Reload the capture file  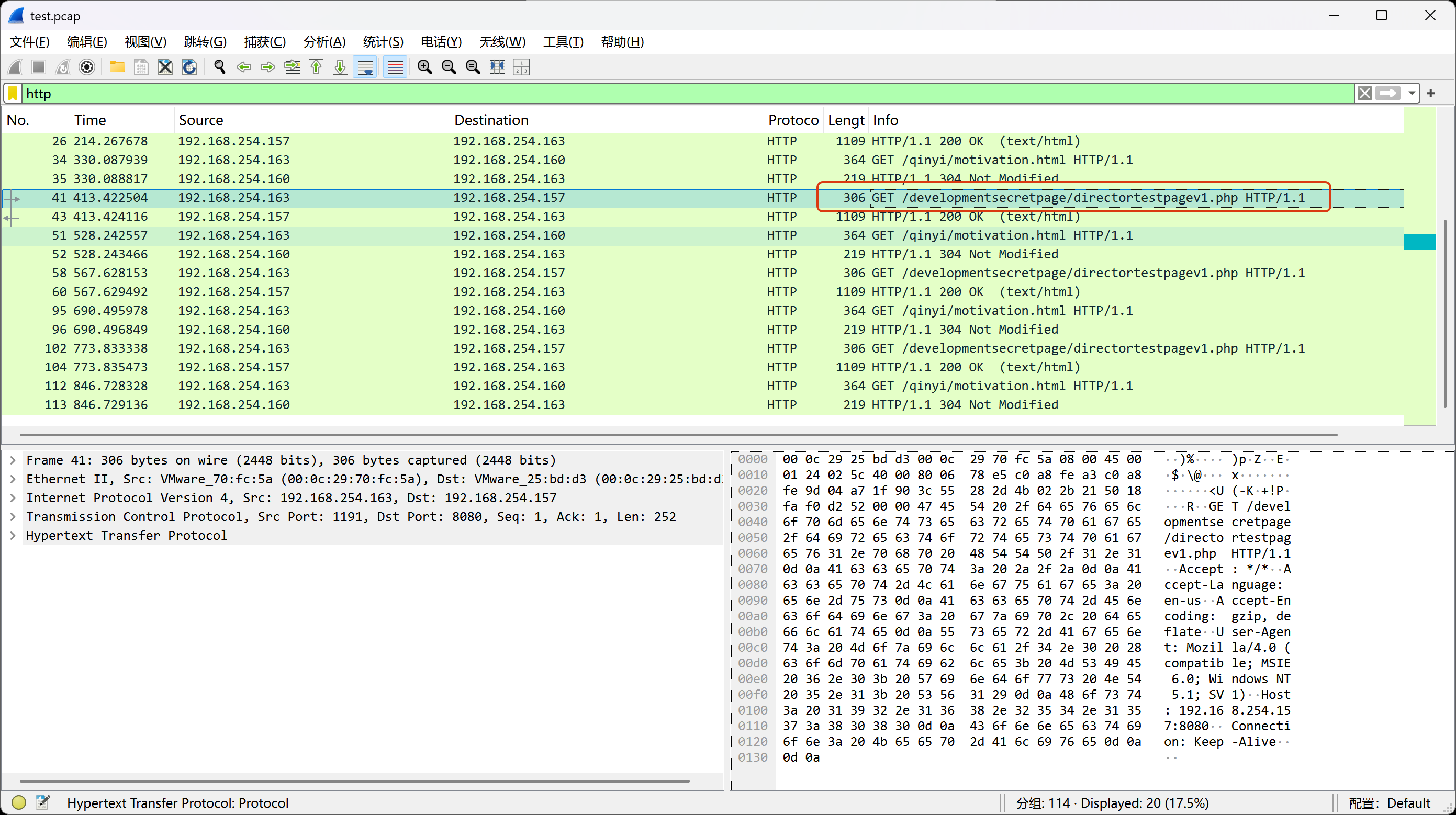[x=189, y=67]
